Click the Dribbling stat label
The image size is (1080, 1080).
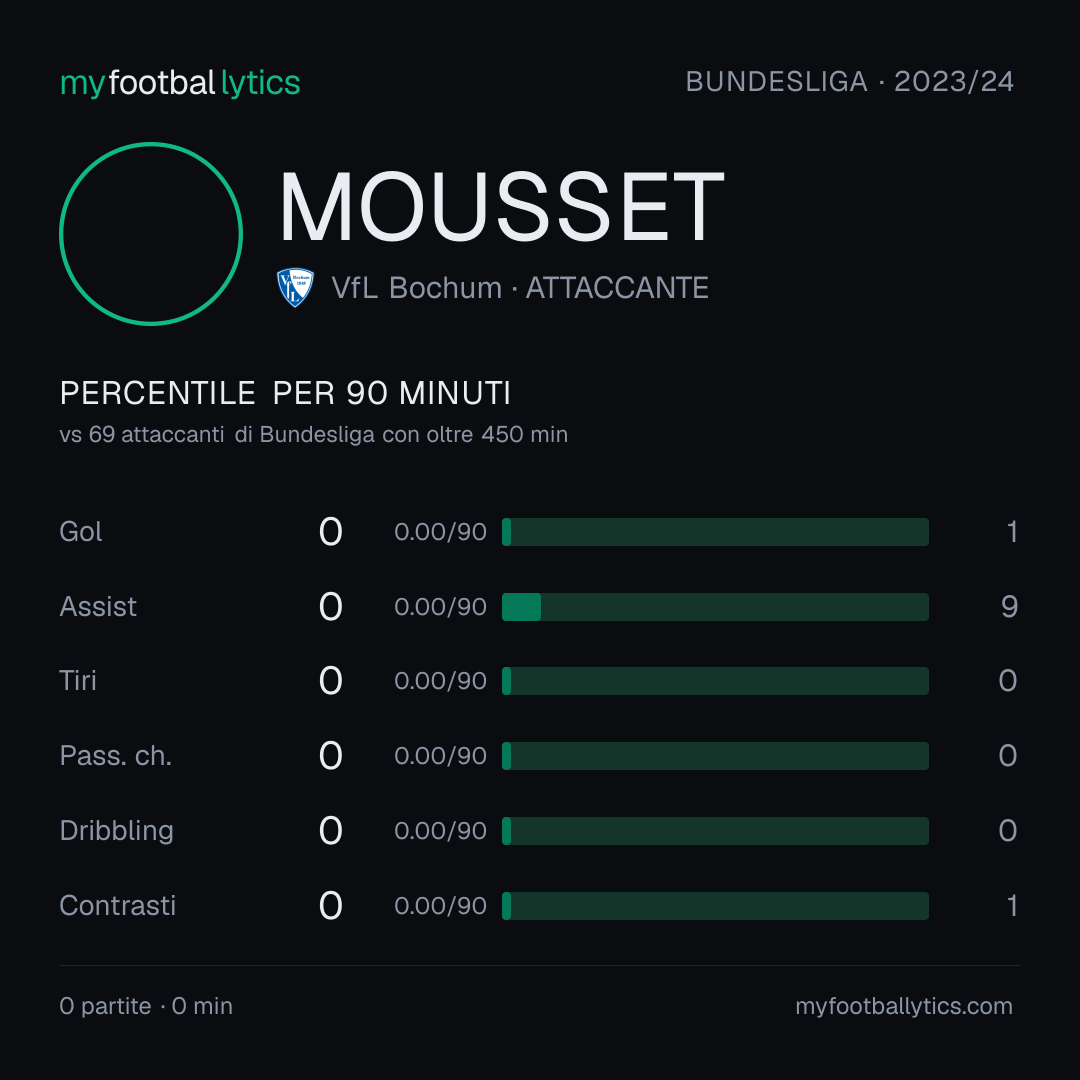click(116, 831)
